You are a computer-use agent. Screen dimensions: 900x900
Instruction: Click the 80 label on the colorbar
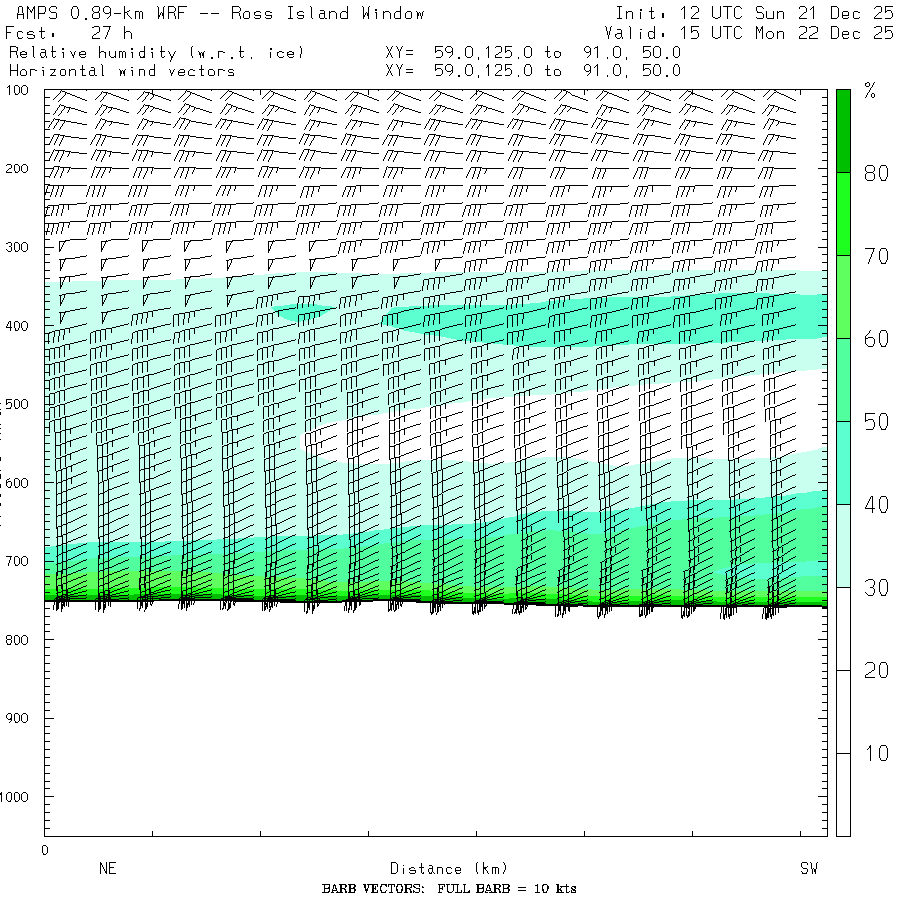[x=876, y=173]
